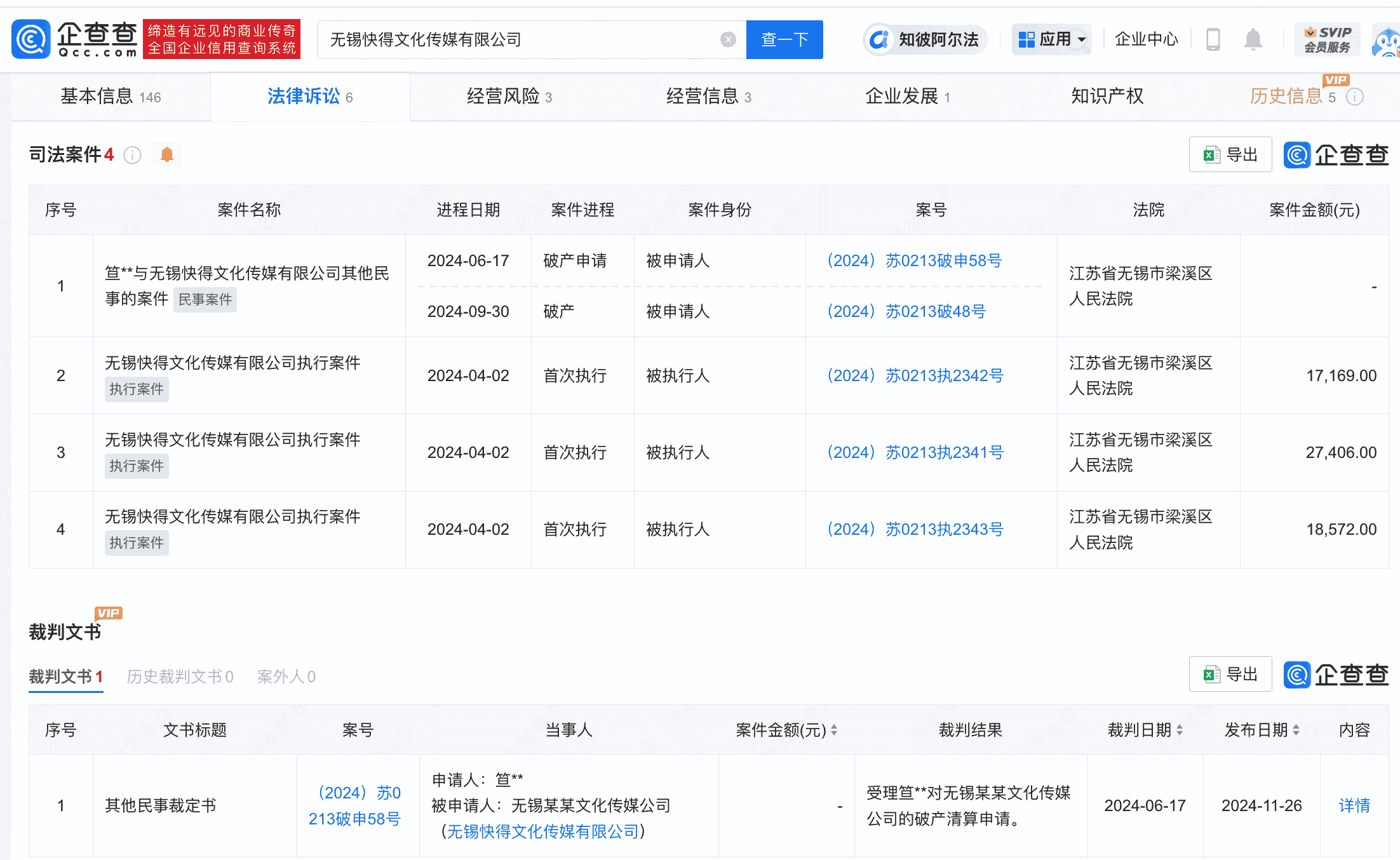Open case link (2024)苏0213执2342号

[915, 375]
